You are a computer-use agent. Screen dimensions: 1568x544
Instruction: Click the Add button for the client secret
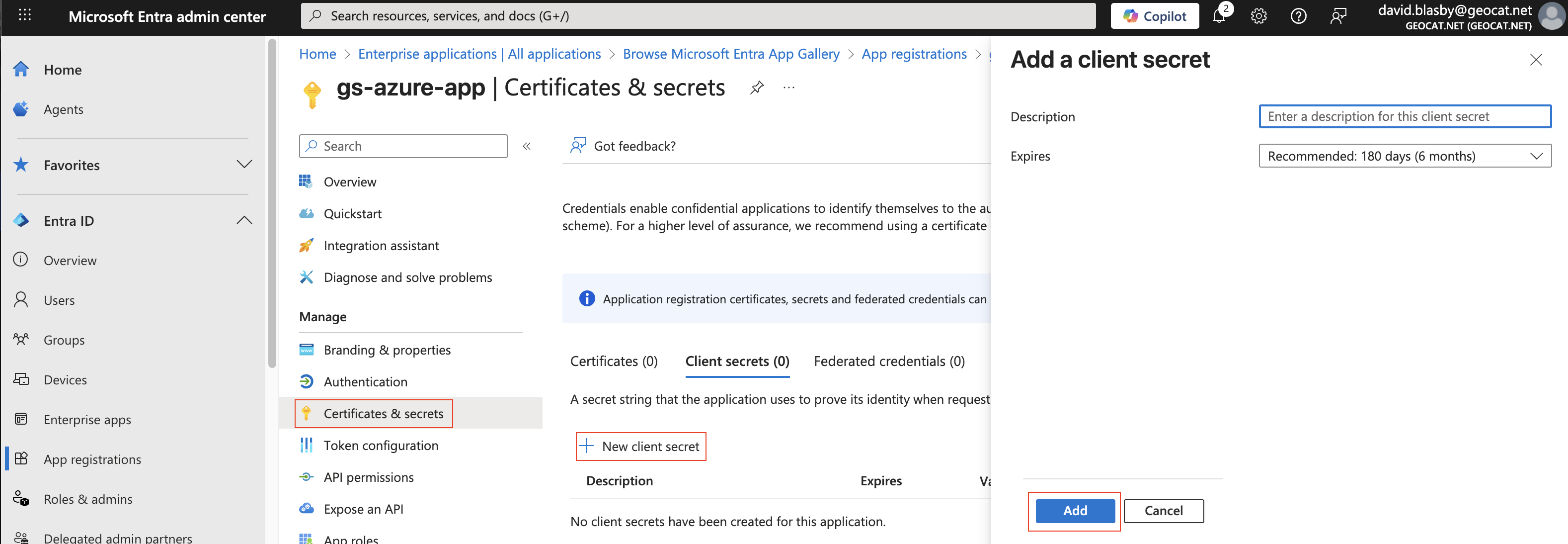[x=1075, y=511]
